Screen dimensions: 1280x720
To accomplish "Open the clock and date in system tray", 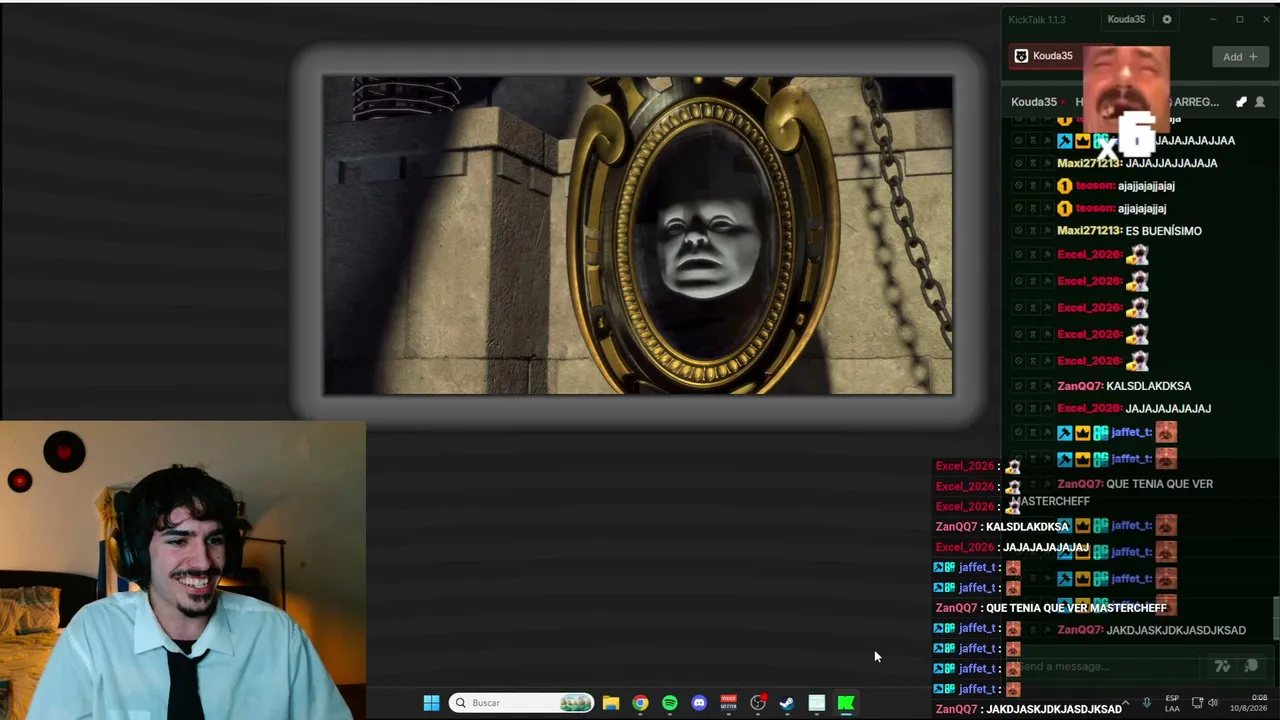I will (x=1249, y=703).
